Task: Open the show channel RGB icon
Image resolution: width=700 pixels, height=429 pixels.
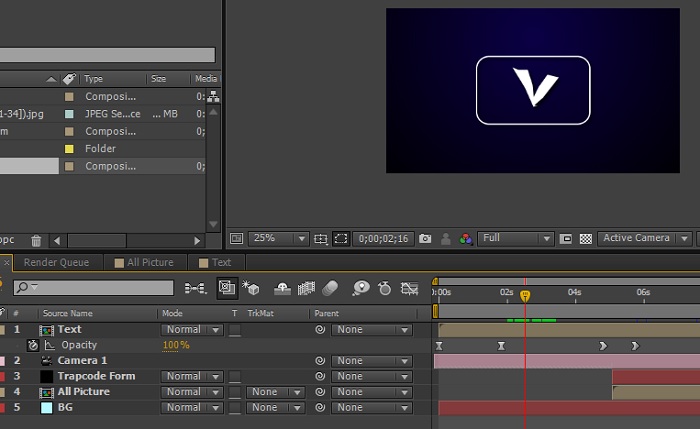Action: pos(466,239)
